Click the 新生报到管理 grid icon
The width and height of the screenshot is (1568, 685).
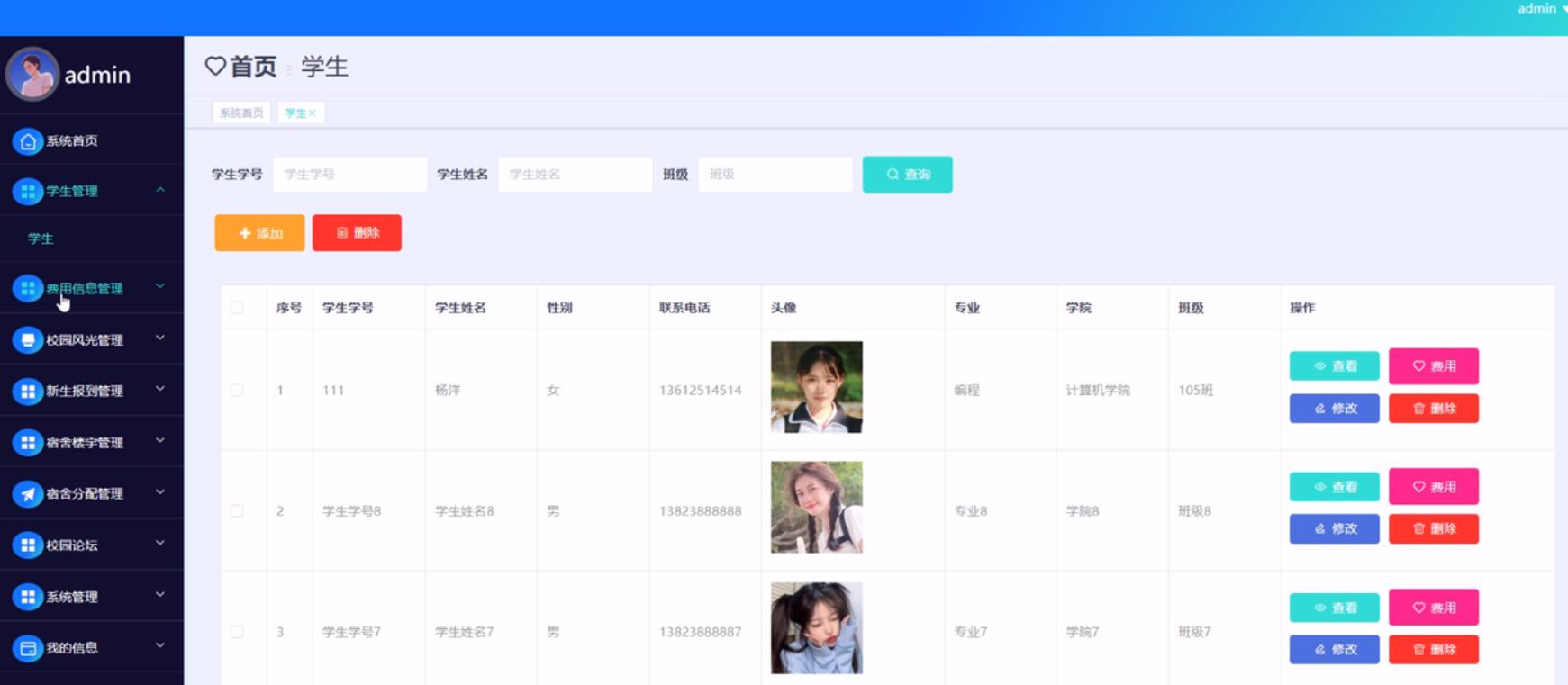tap(28, 391)
